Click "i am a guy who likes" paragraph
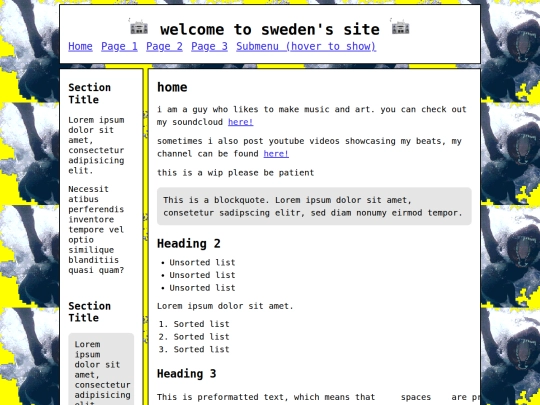The width and height of the screenshot is (540, 405). click(x=312, y=116)
